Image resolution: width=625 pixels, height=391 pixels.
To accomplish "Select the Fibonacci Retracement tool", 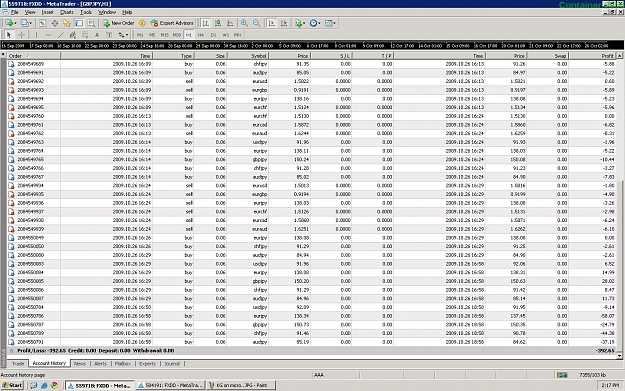I will pos(85,35).
